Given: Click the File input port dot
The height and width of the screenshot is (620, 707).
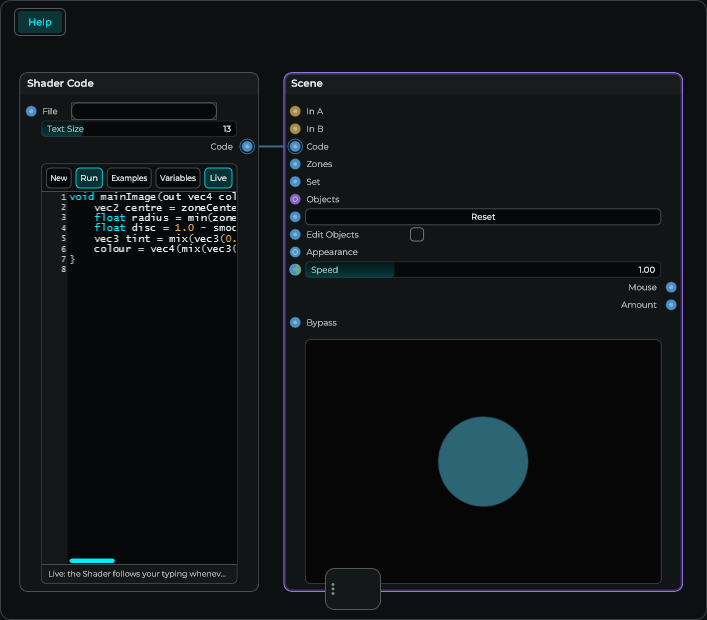Looking at the screenshot, I should (31, 111).
